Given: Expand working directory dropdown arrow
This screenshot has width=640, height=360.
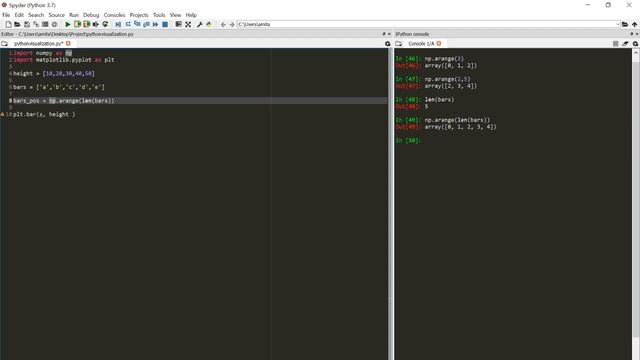Looking at the screenshot, I should click(x=618, y=24).
